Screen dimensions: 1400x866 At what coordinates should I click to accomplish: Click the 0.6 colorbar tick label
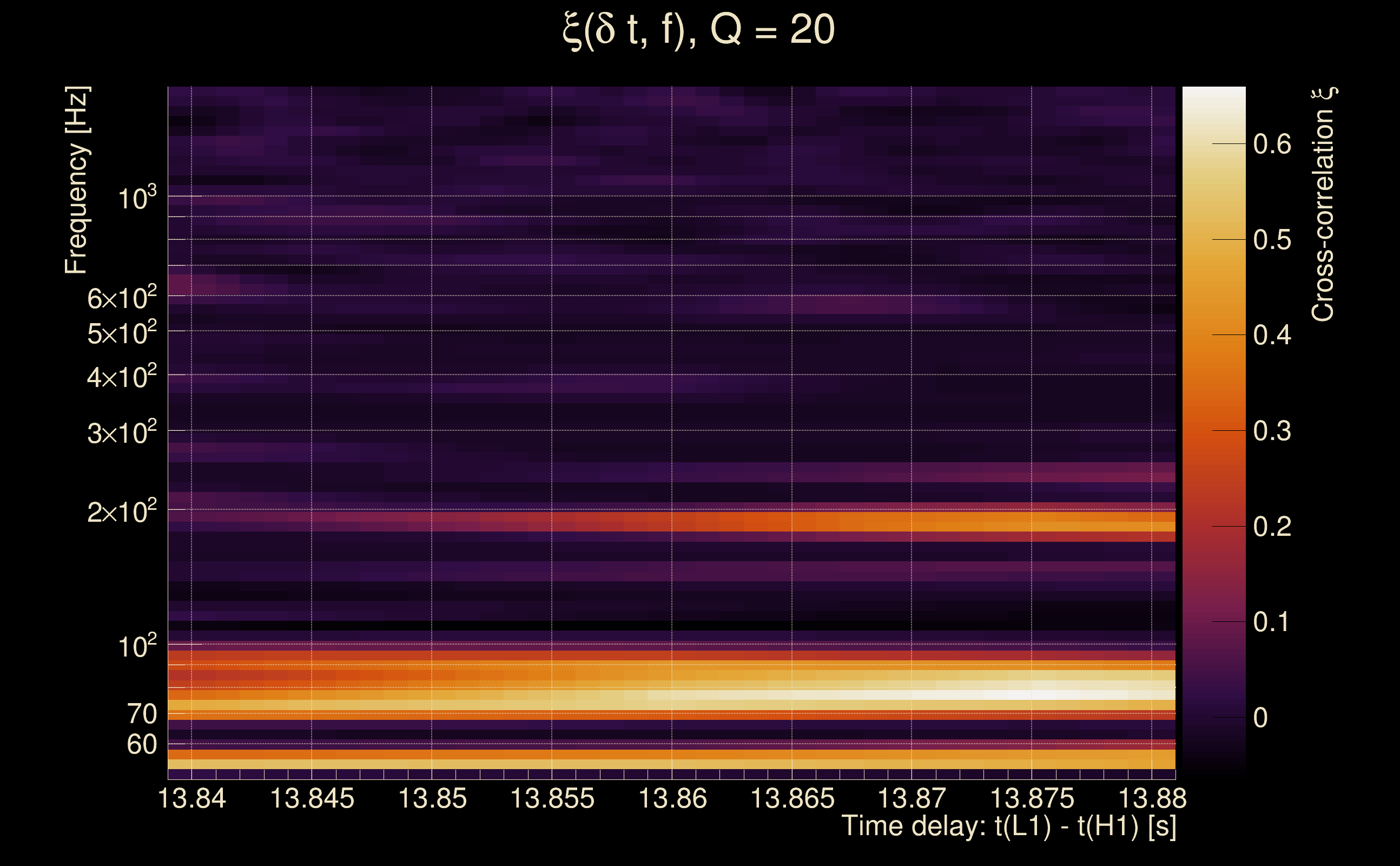click(x=1272, y=144)
